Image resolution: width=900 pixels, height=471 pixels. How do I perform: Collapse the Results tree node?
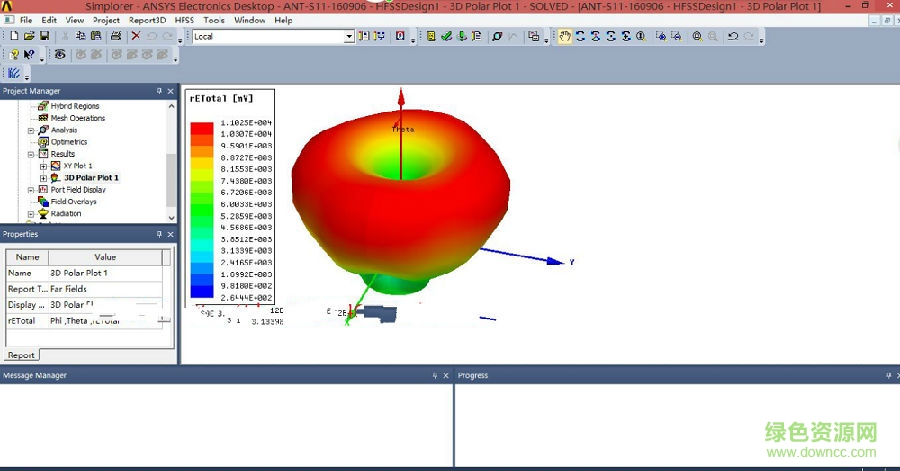click(31, 154)
